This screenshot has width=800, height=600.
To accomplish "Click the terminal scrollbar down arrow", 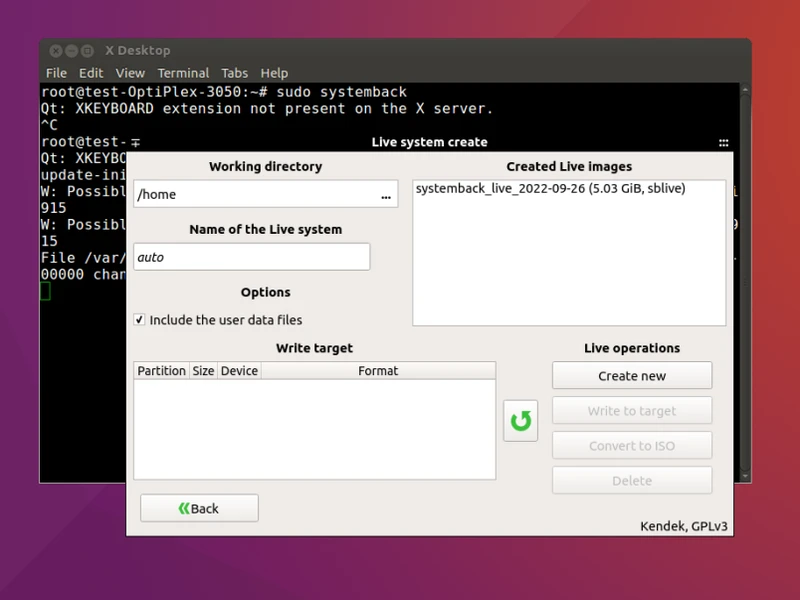I will (x=745, y=477).
